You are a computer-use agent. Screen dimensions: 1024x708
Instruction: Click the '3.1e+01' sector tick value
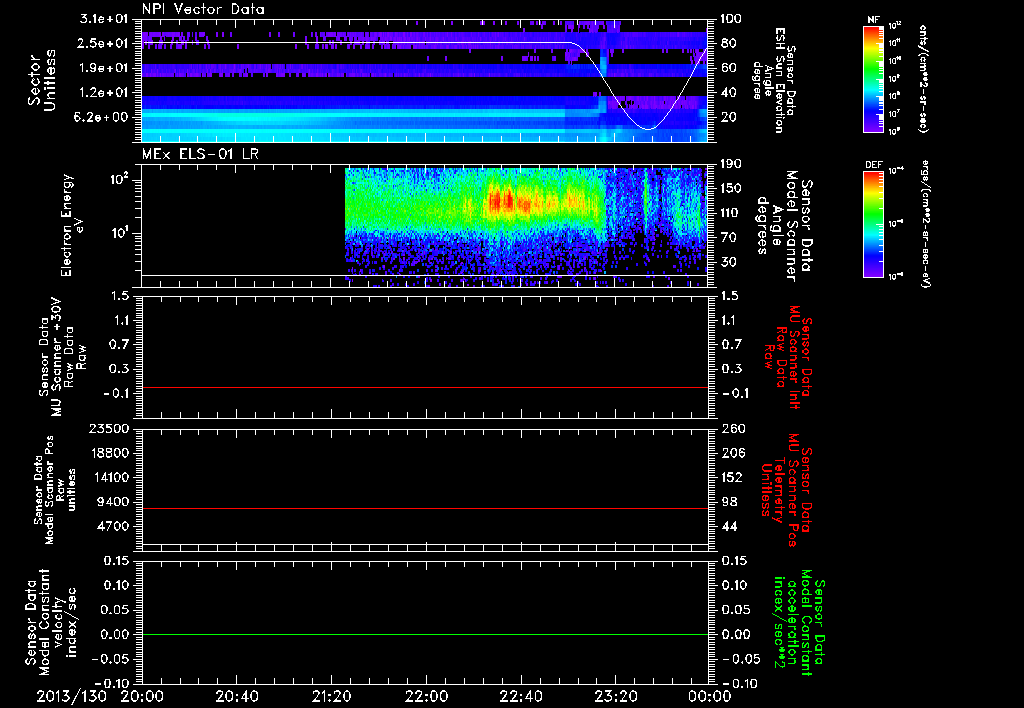click(x=103, y=19)
